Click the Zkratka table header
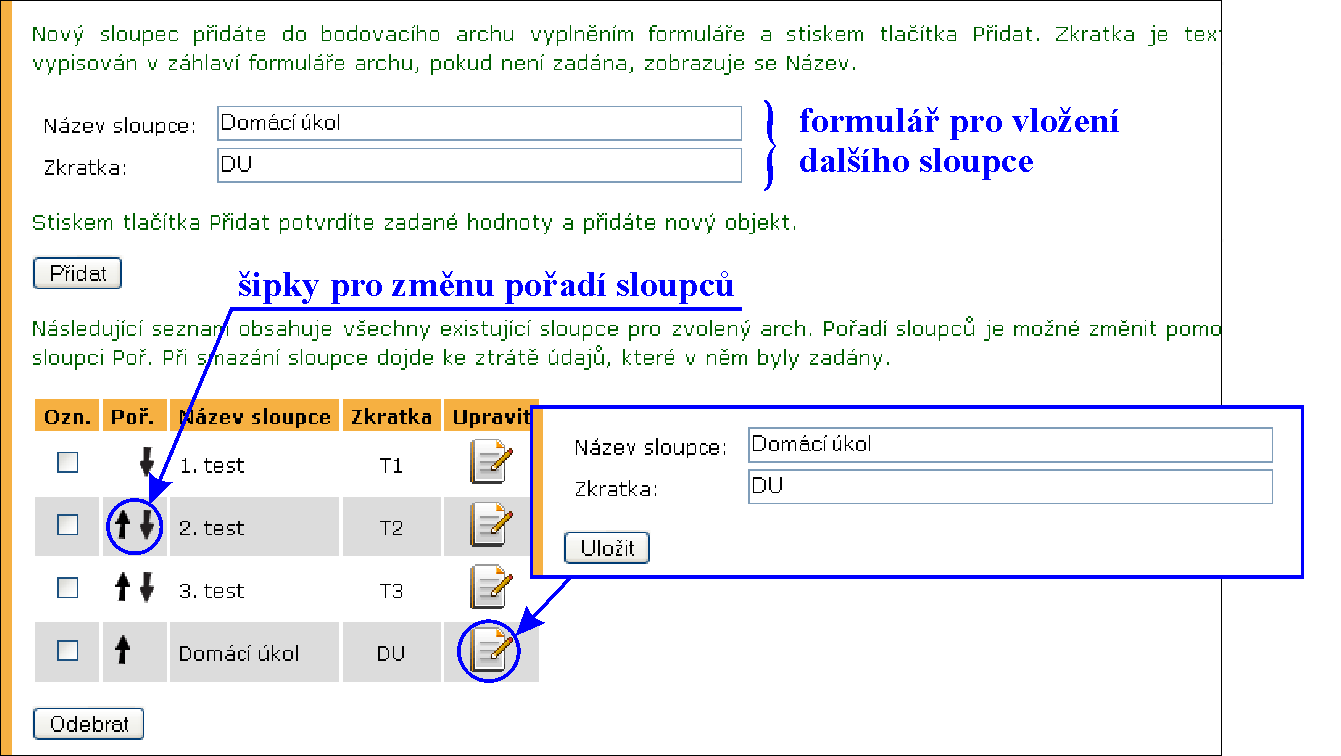This screenshot has width=1341, height=756. click(x=391, y=417)
